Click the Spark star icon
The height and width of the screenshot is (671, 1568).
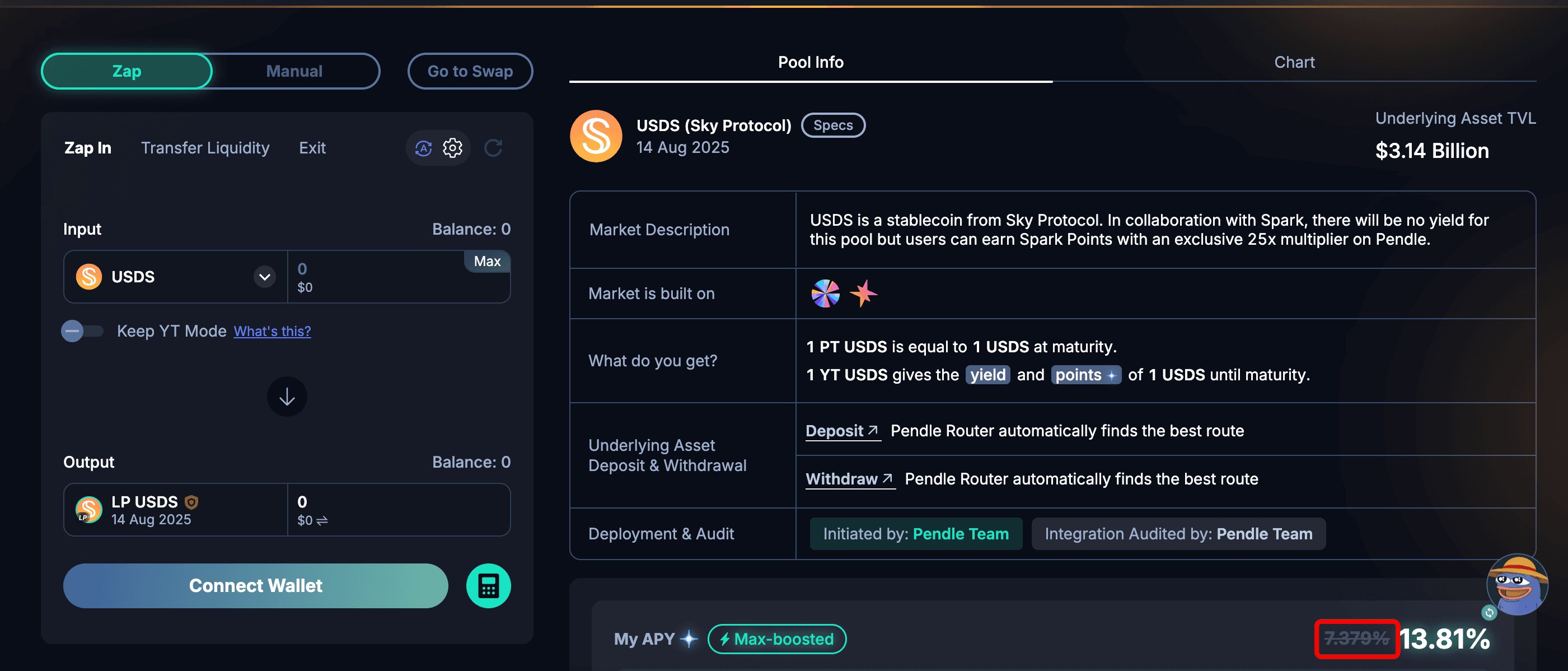tap(863, 293)
